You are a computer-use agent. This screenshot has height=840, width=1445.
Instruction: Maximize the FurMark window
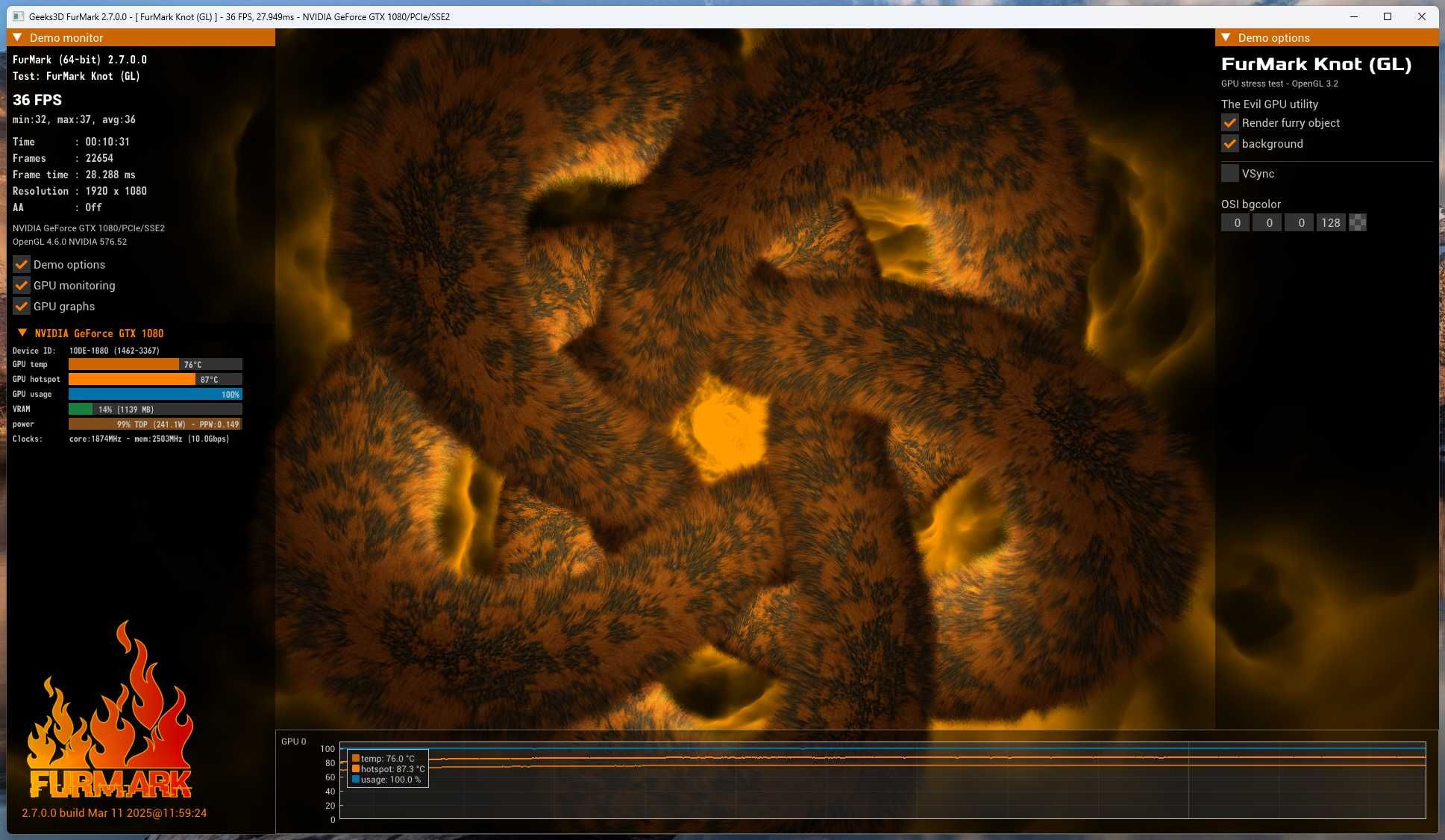pos(1388,16)
